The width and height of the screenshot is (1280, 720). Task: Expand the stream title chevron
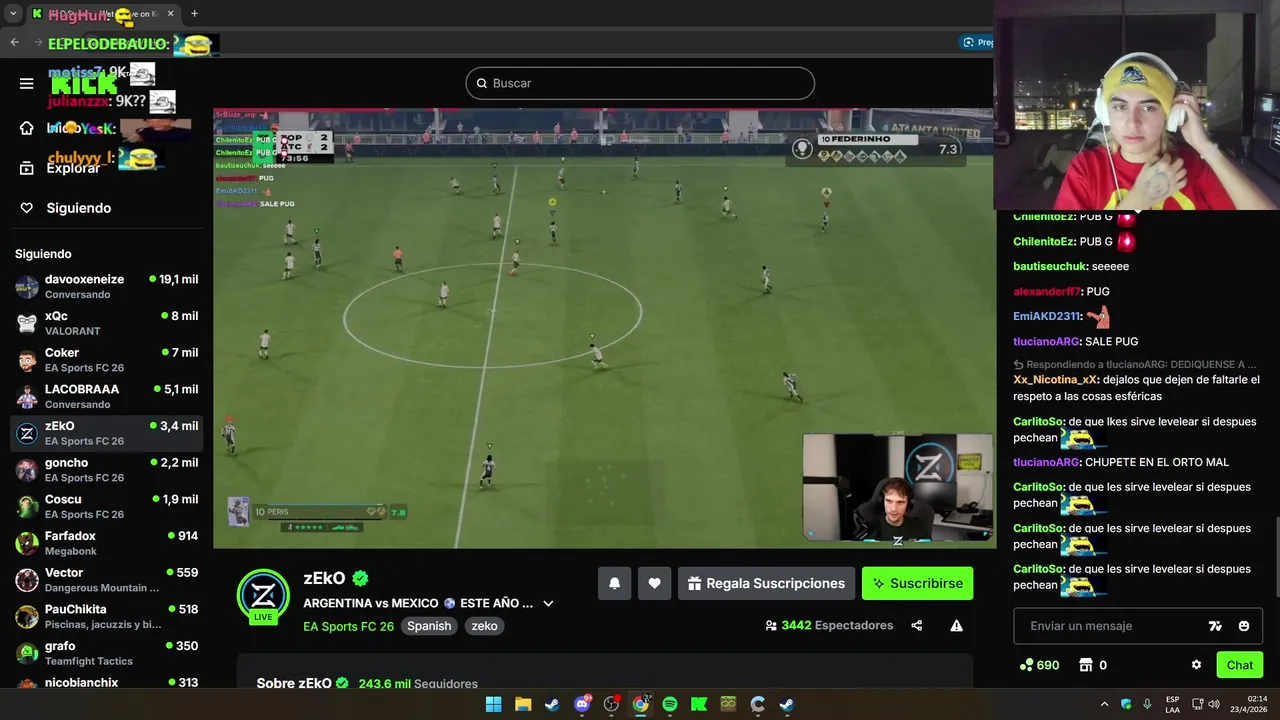tap(548, 603)
